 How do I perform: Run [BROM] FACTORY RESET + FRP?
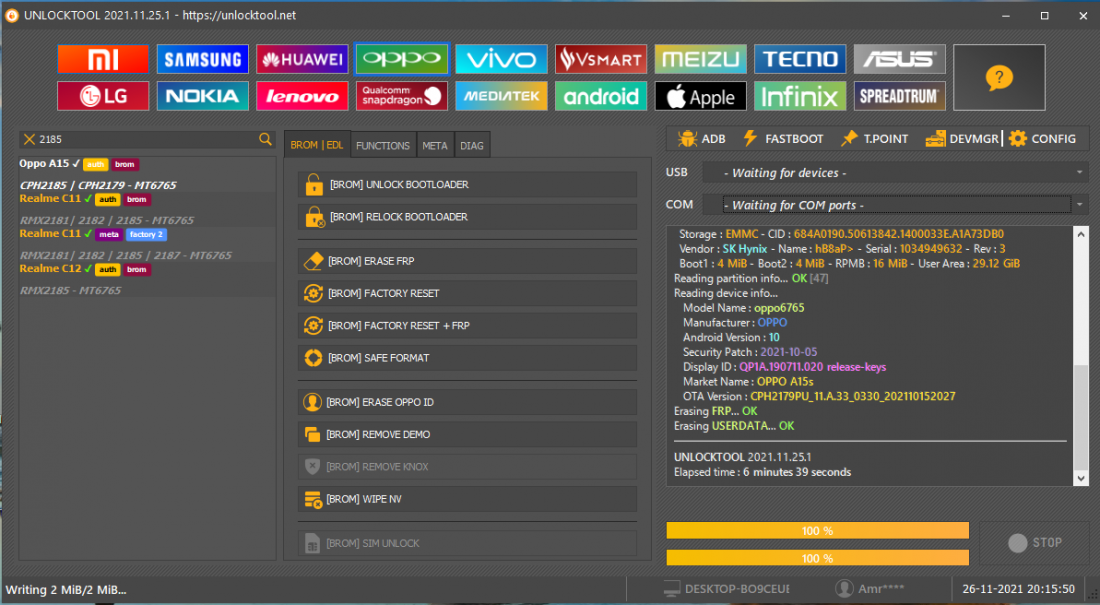click(x=467, y=326)
